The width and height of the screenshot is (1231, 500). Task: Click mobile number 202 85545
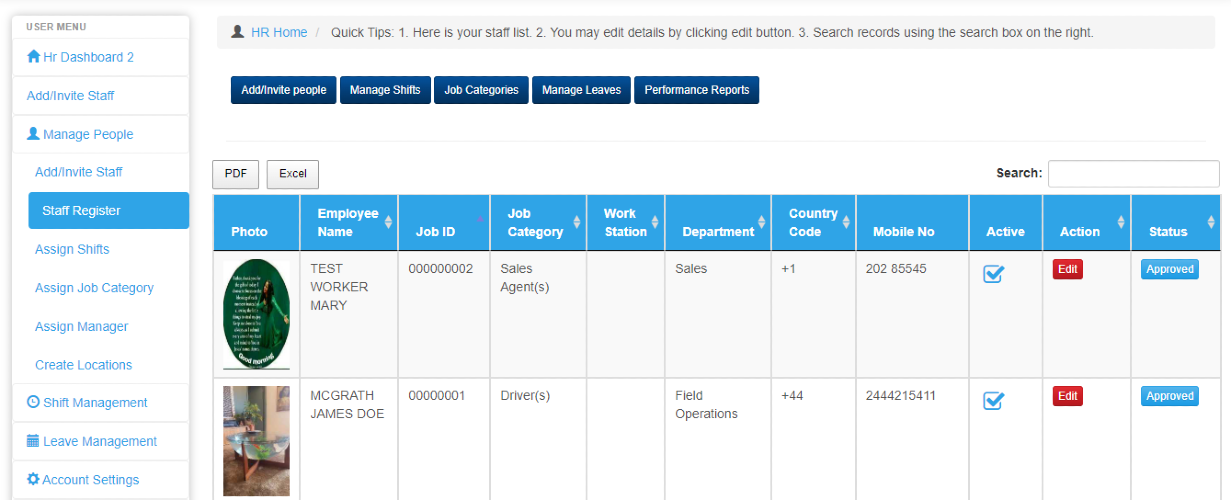click(896, 269)
